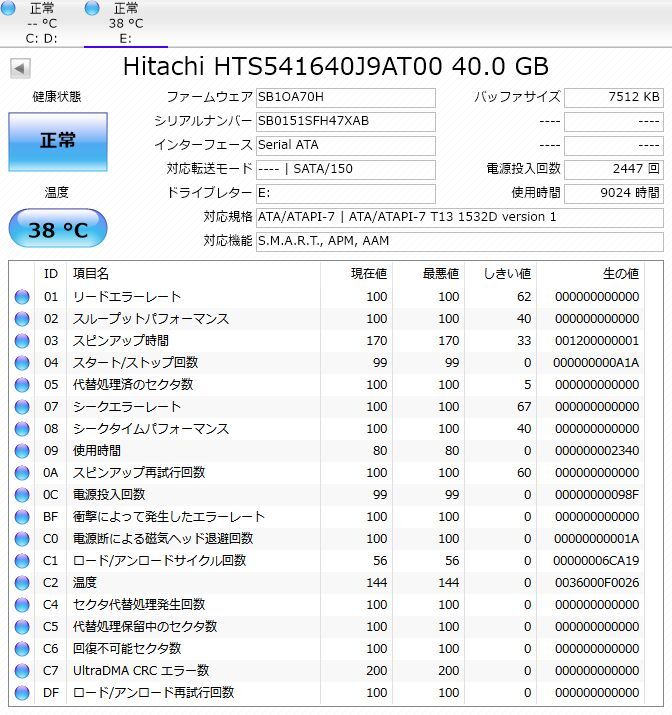Click status icon for 0A スピンアップ再試行回数
672x715 pixels.
click(x=22, y=473)
